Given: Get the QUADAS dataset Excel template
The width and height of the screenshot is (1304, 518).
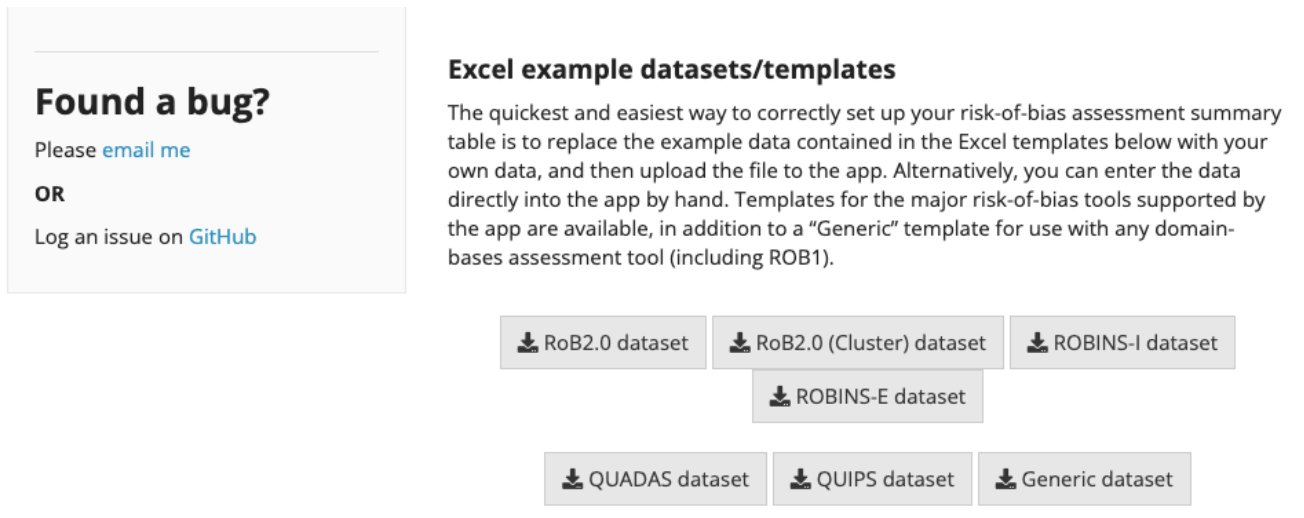Looking at the screenshot, I should (655, 479).
